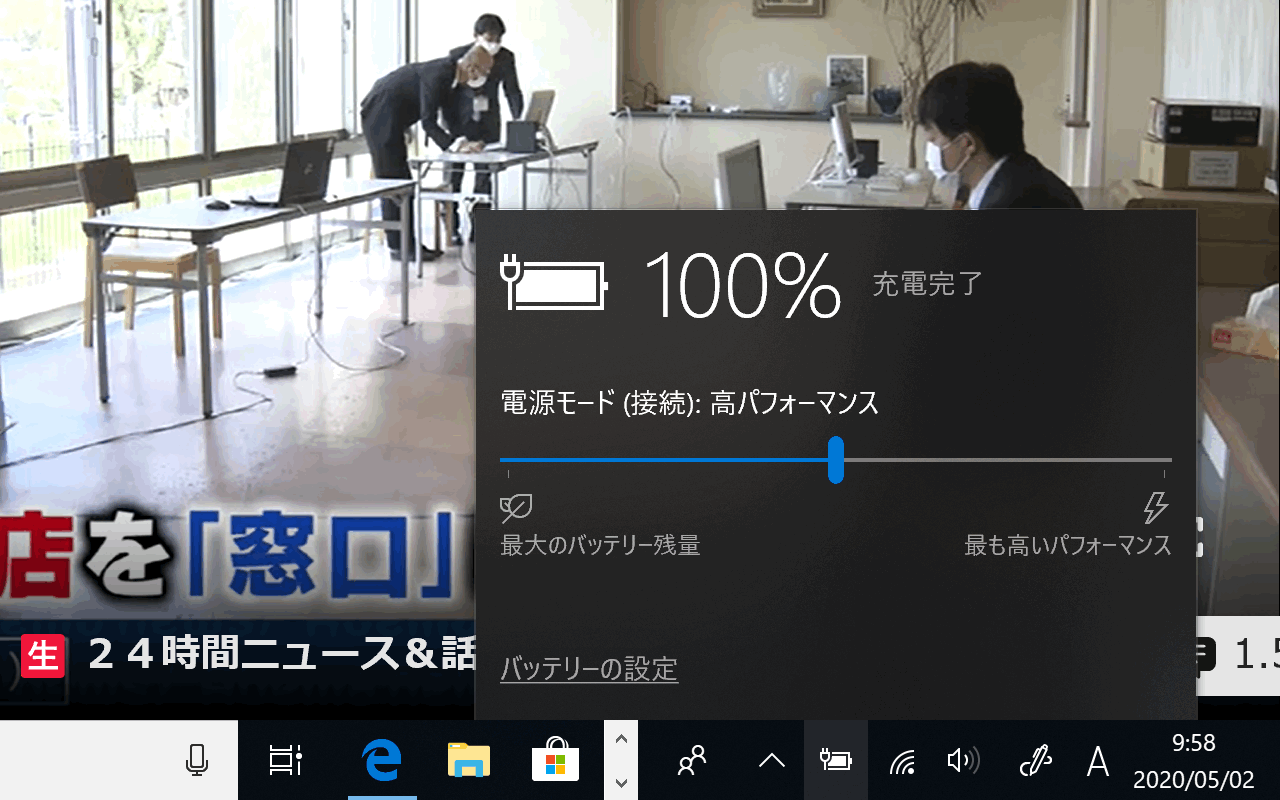This screenshot has width=1280, height=800.
Task: Click the microphone icon in the taskbar
Action: click(197, 761)
